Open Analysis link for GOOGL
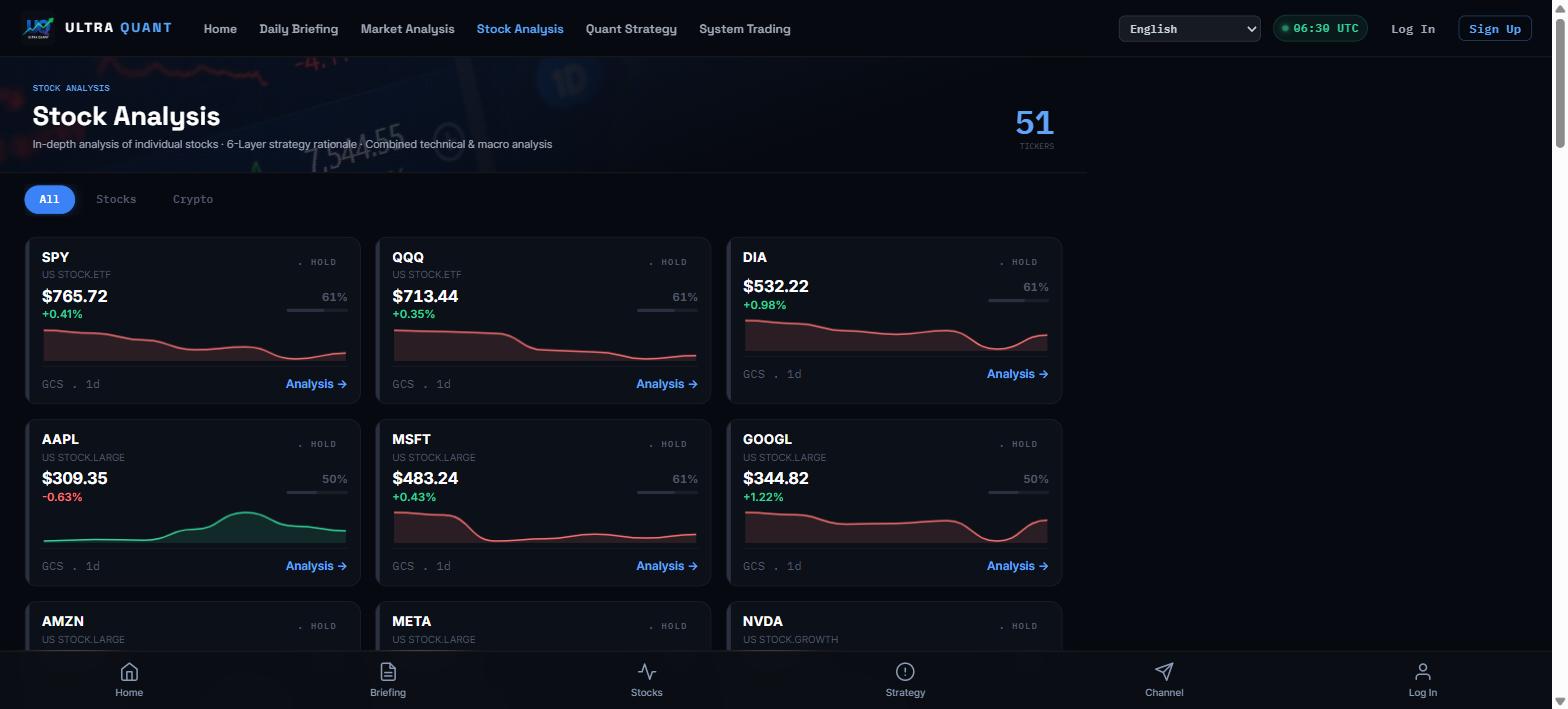The image size is (1568, 709). click(x=1018, y=566)
